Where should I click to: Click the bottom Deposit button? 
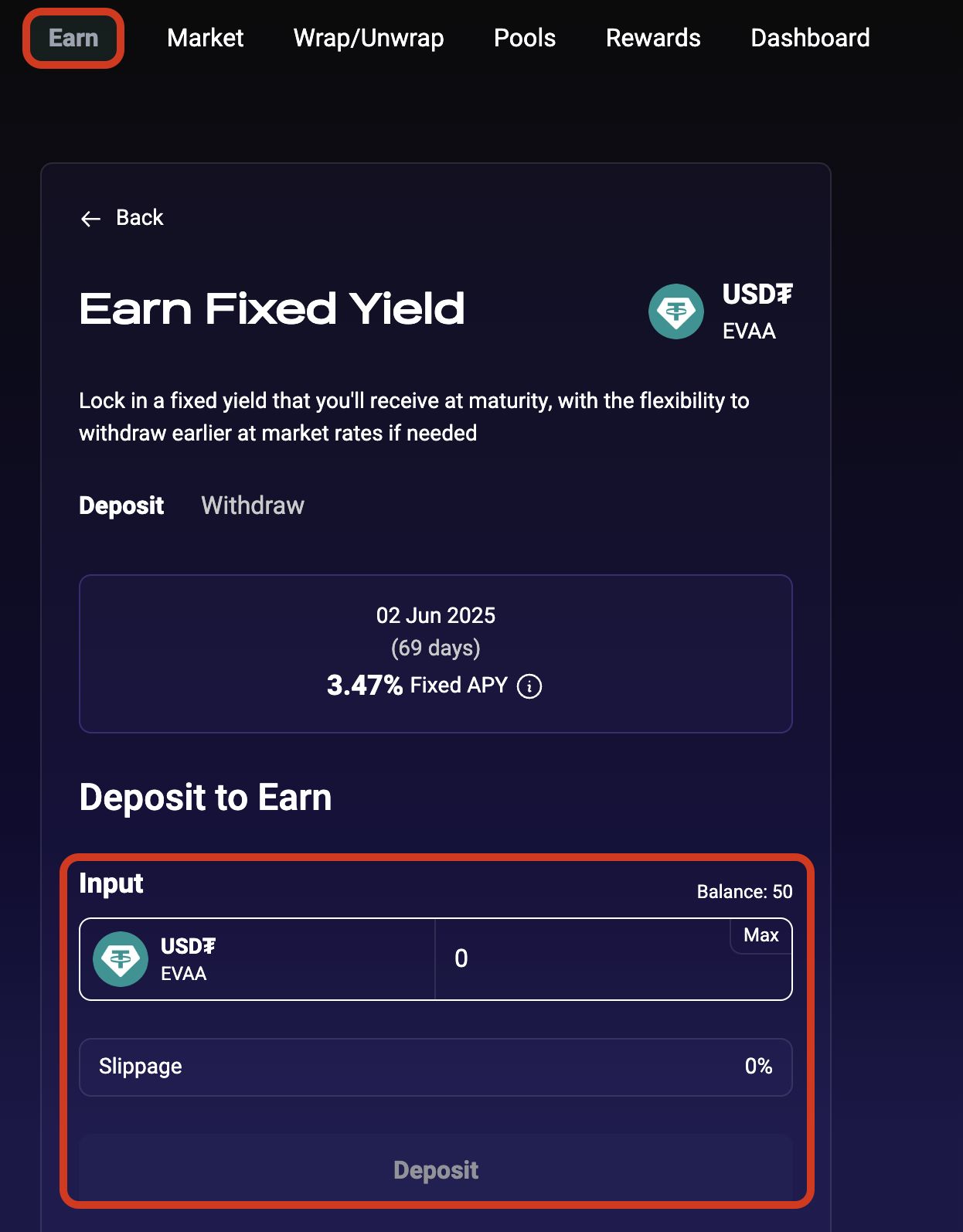point(436,1170)
